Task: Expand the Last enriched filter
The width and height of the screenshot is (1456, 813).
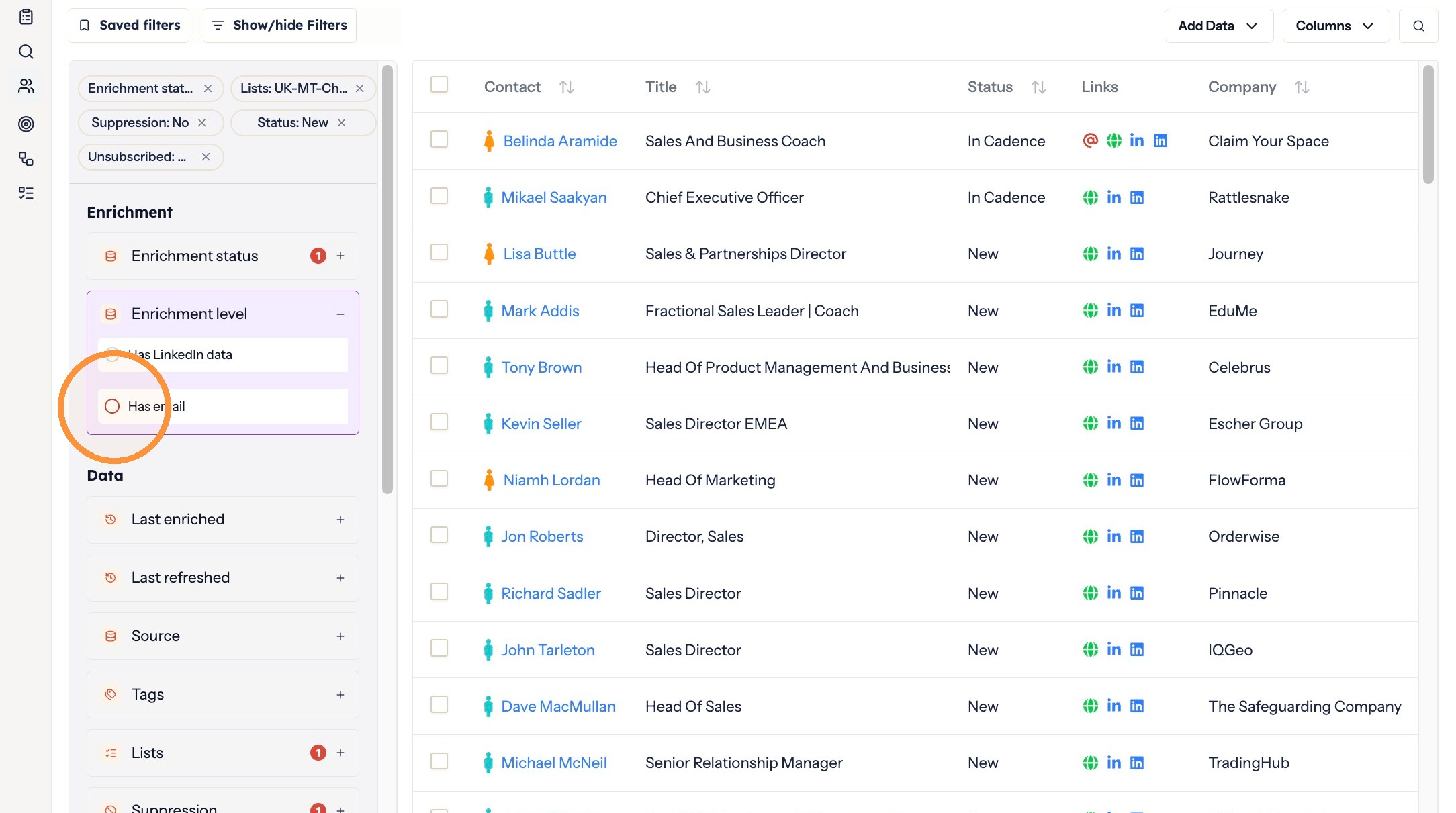Action: [x=340, y=520]
